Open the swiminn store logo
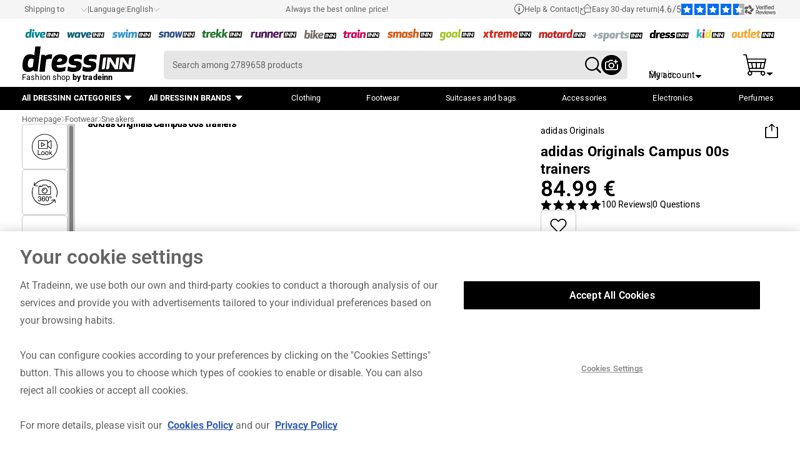This screenshot has width=800, height=450. 131,34
